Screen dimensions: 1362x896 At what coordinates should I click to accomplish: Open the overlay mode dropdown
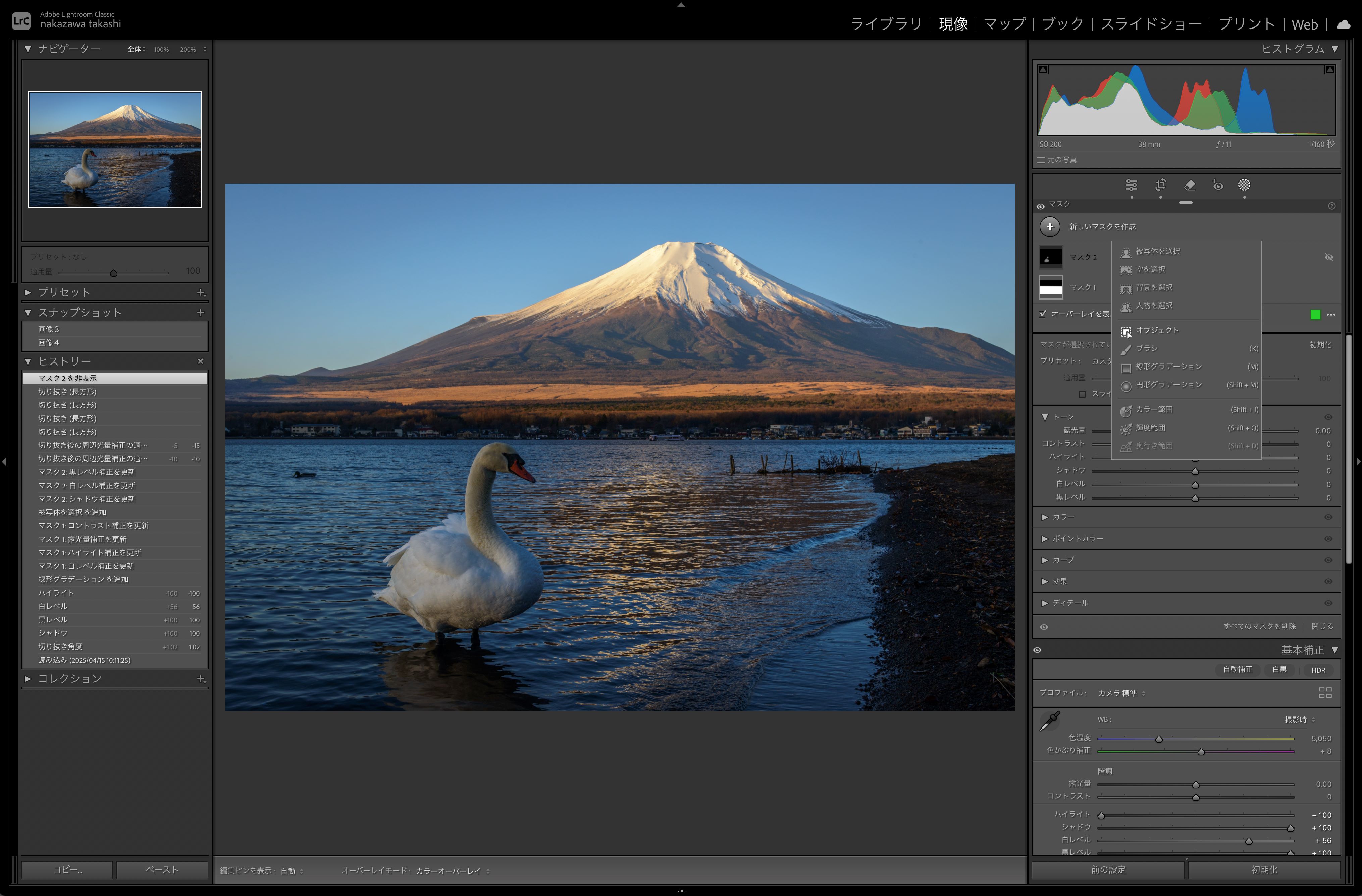(452, 871)
